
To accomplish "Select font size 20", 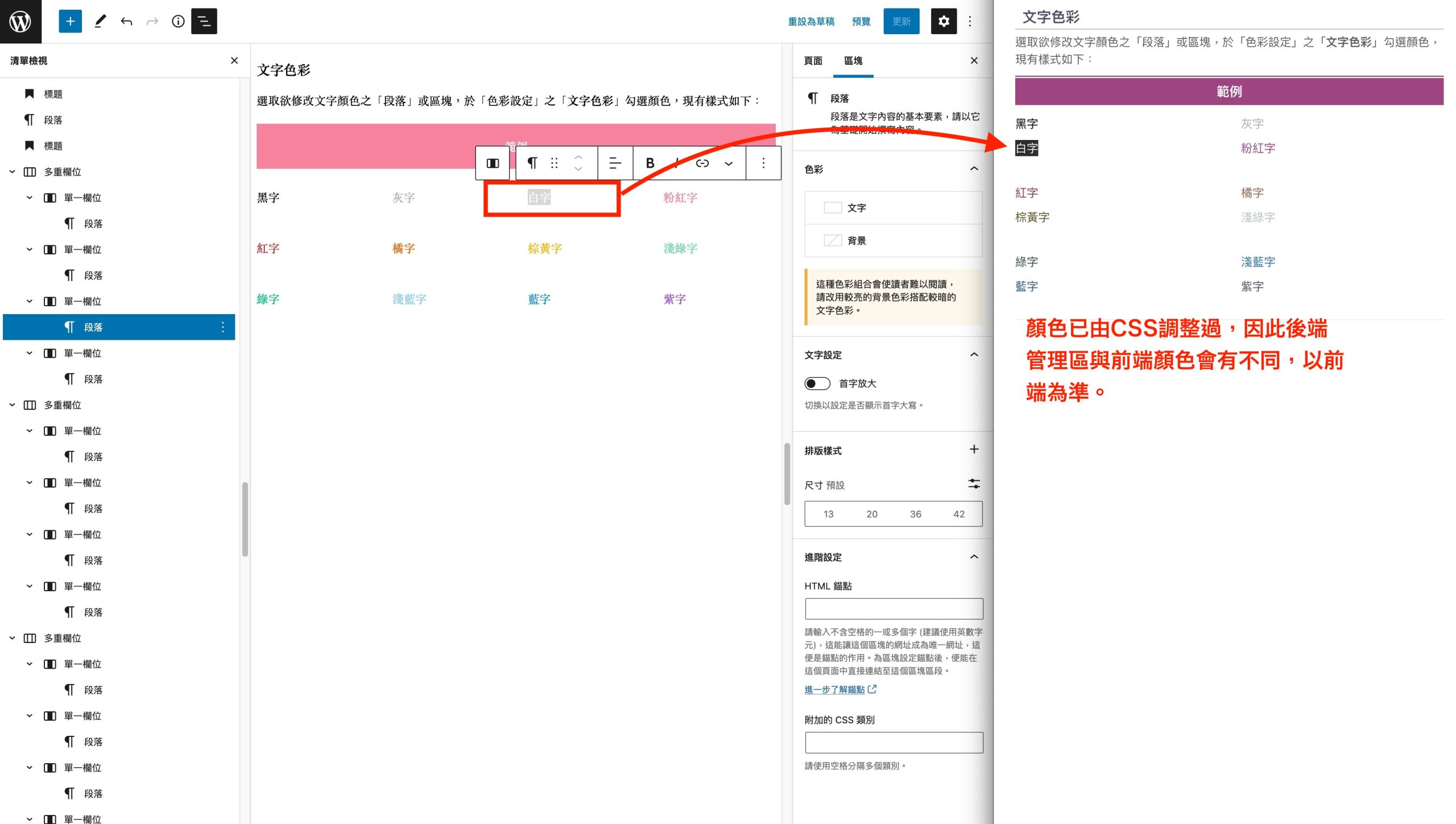I will (x=872, y=514).
